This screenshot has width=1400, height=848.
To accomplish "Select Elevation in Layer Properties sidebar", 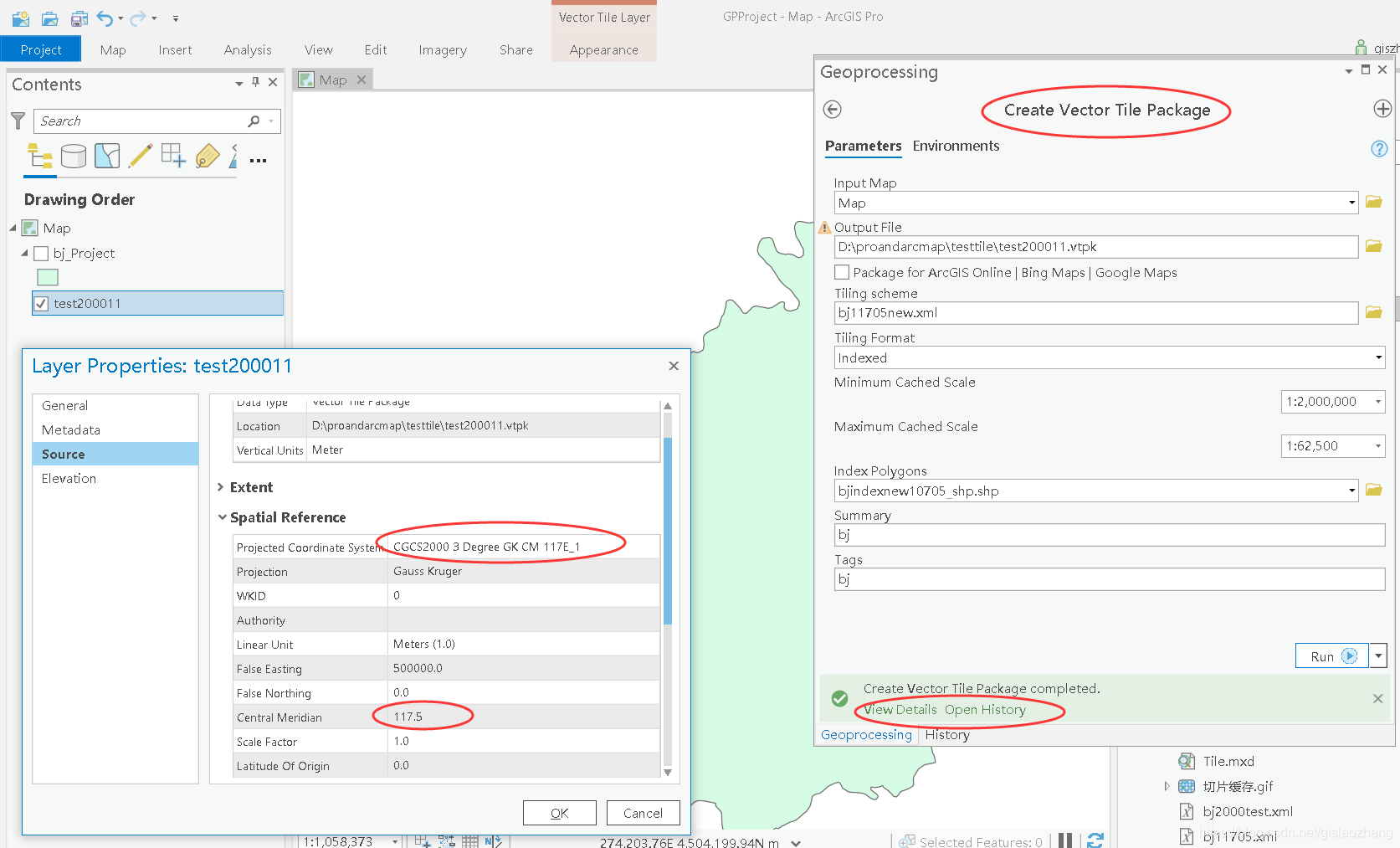I will (x=115, y=478).
